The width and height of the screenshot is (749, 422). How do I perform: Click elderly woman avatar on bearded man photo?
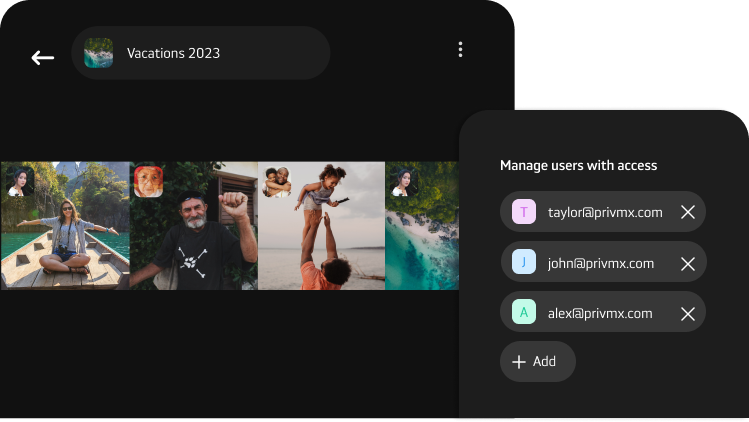coord(149,182)
